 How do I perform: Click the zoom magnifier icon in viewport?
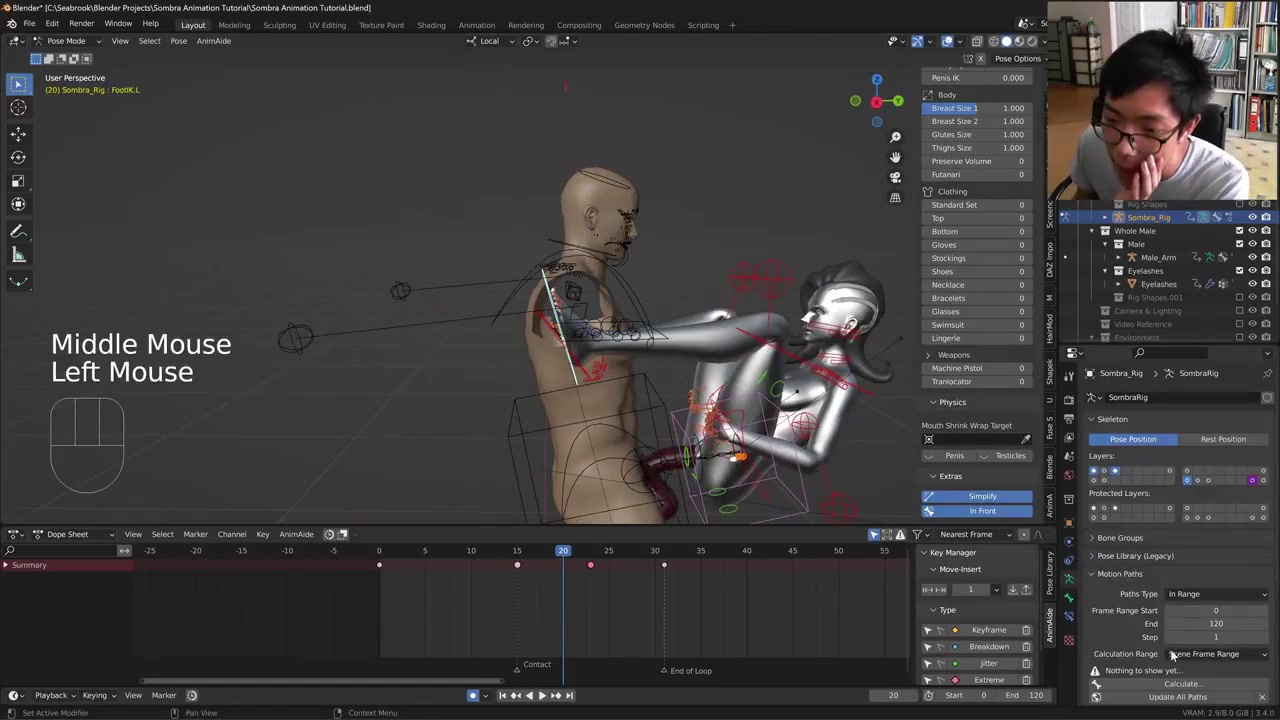click(895, 137)
